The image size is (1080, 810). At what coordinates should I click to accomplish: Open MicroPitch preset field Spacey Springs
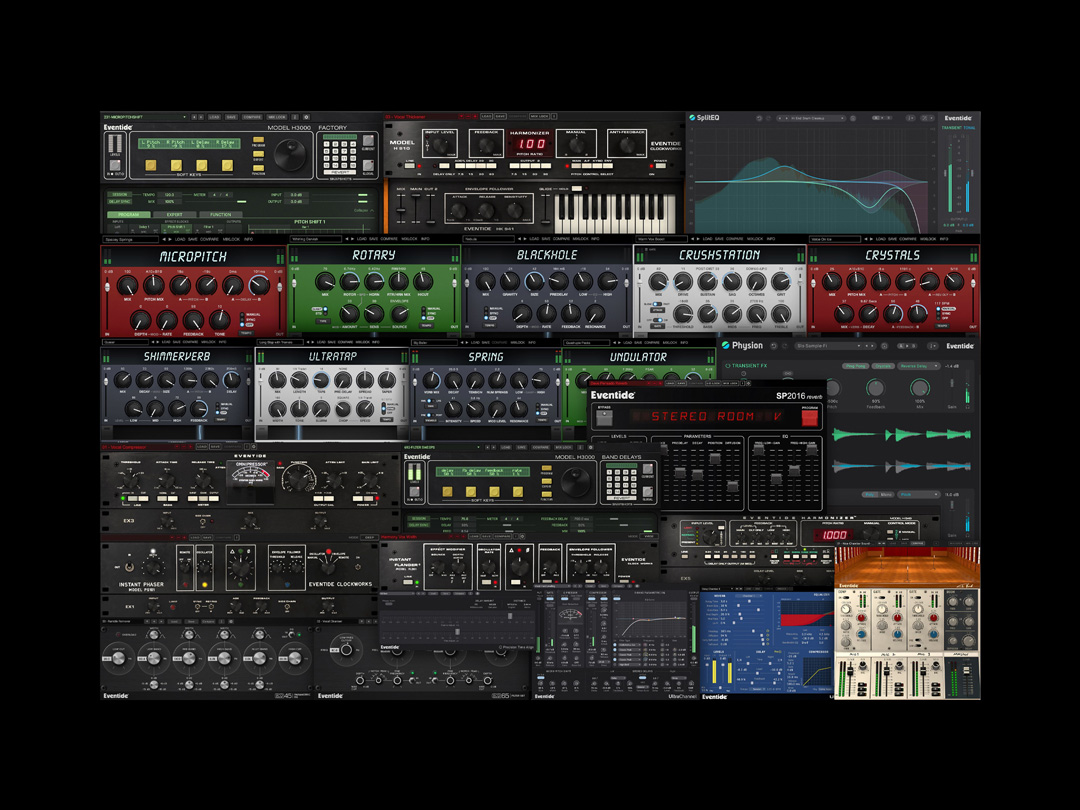pyautogui.click(x=130, y=239)
